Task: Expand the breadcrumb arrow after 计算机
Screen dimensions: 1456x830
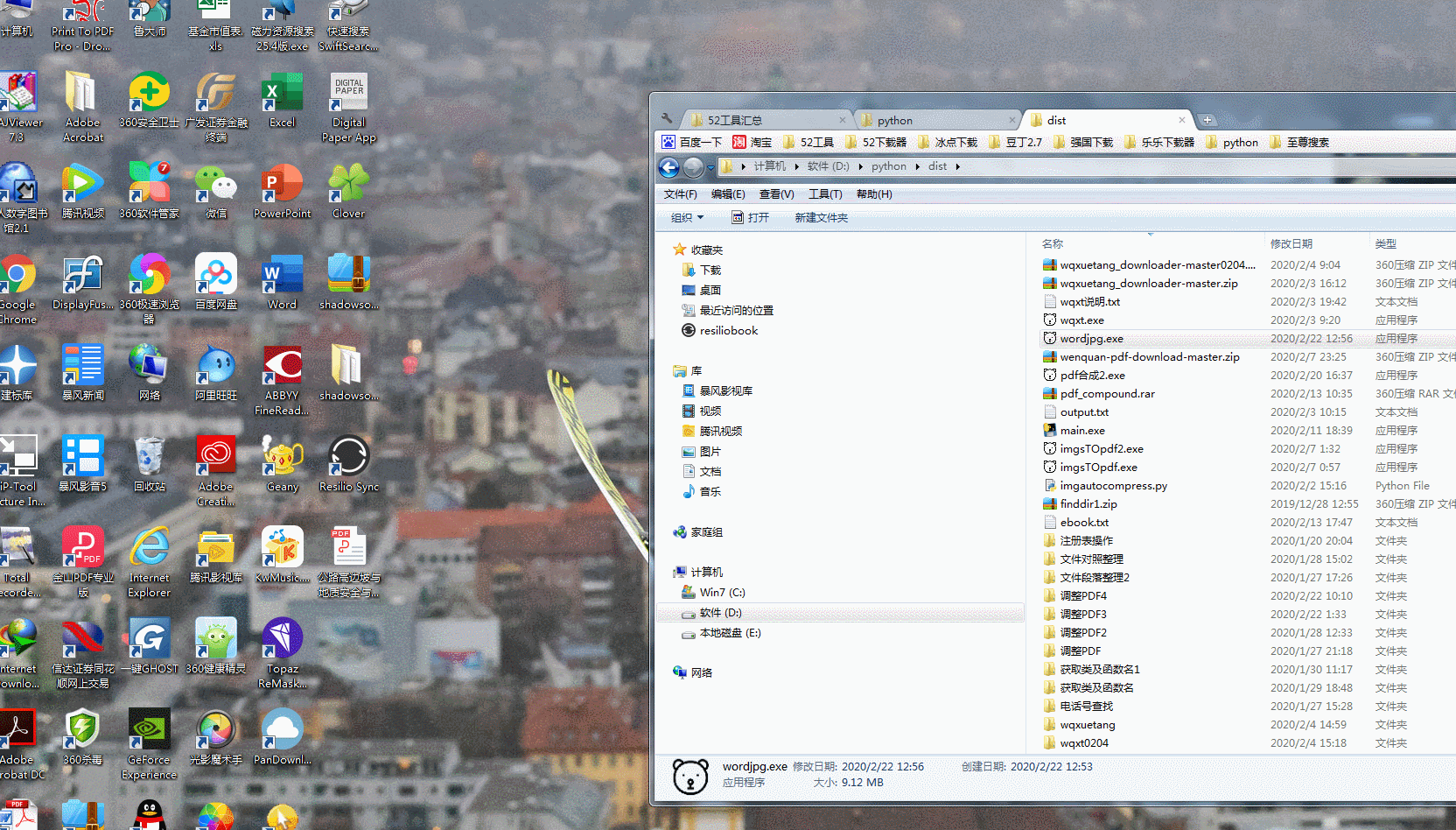Action: 796,166
